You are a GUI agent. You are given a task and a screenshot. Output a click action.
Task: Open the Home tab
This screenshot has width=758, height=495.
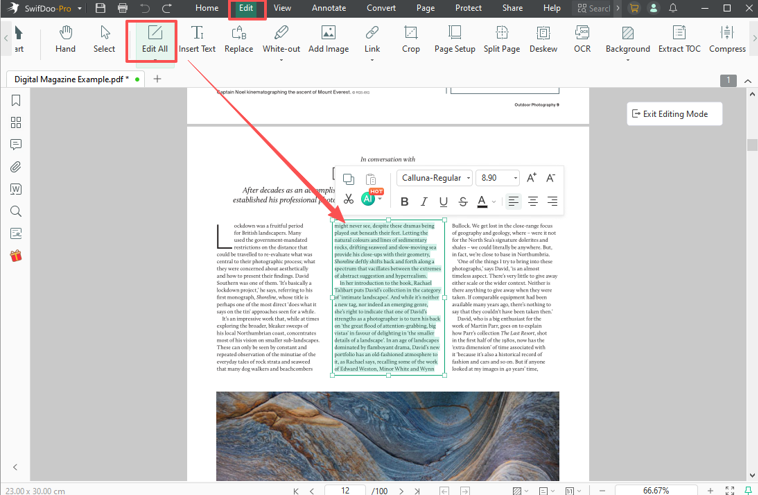(x=207, y=8)
